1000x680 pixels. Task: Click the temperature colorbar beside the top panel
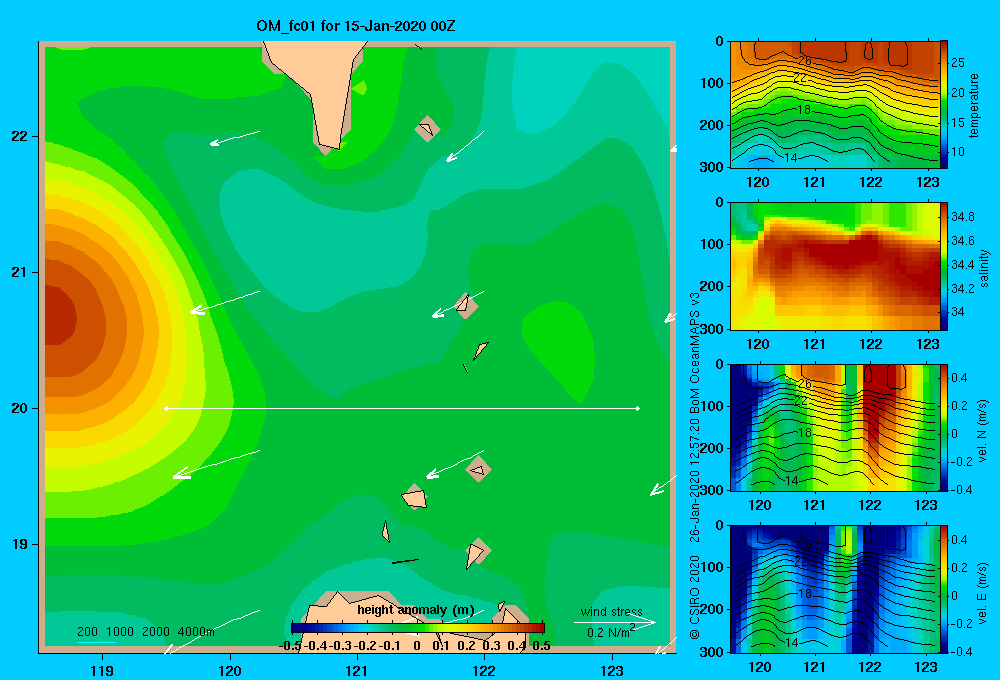[x=944, y=105]
